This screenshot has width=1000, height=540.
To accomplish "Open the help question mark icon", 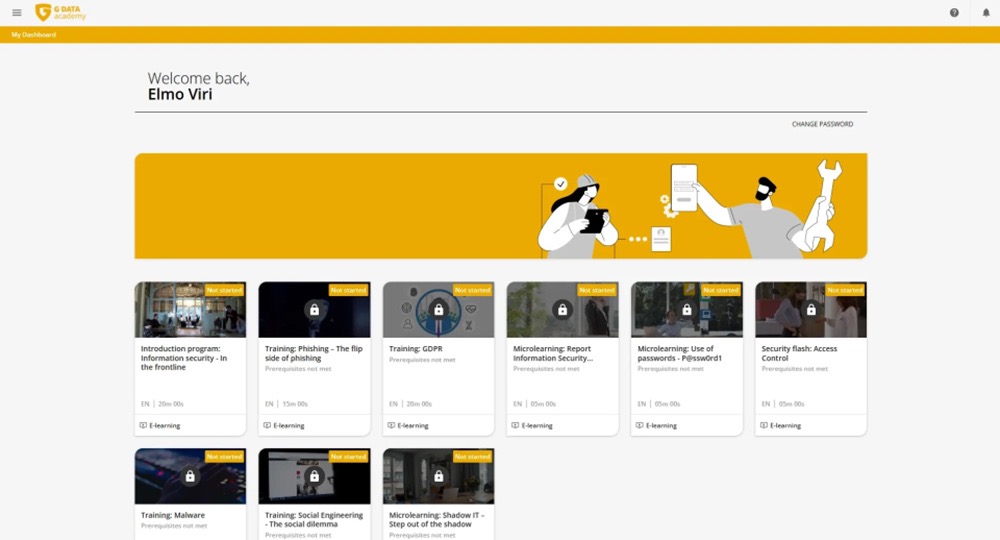I will [954, 13].
